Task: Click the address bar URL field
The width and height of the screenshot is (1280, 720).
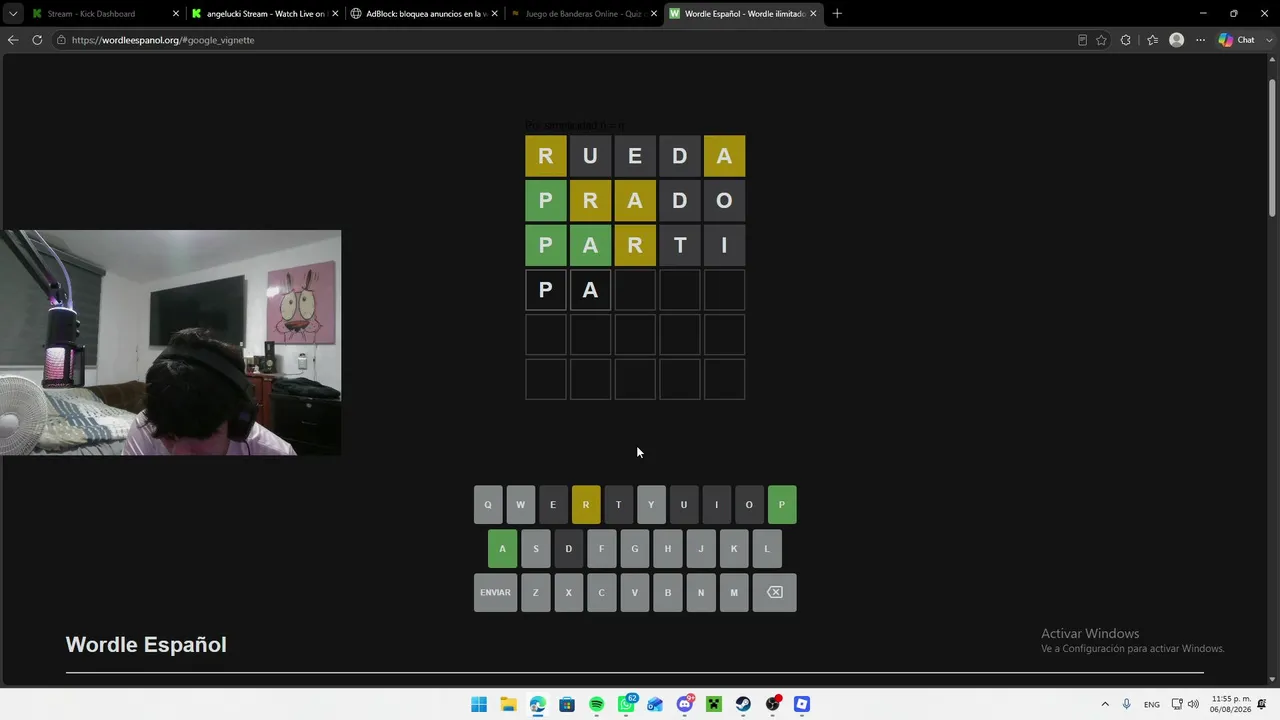Action: (x=560, y=40)
